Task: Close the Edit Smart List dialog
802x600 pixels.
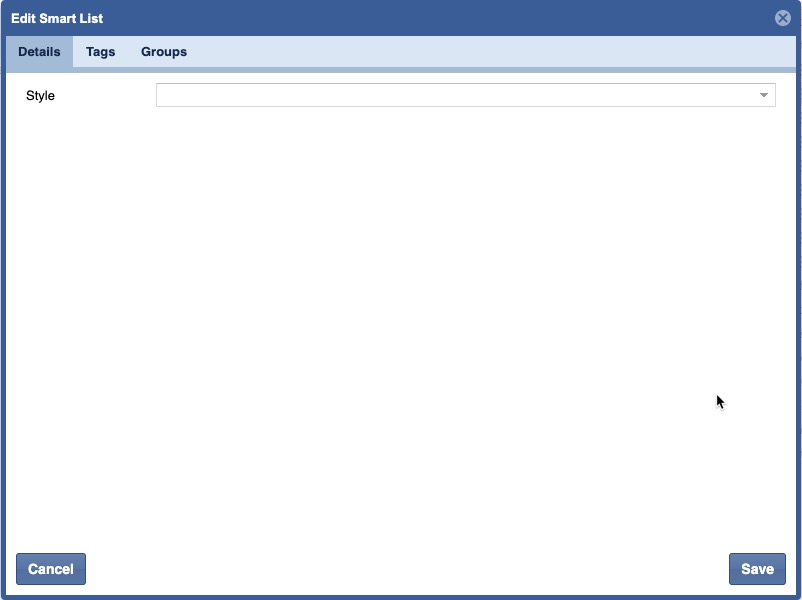Action: click(x=783, y=18)
